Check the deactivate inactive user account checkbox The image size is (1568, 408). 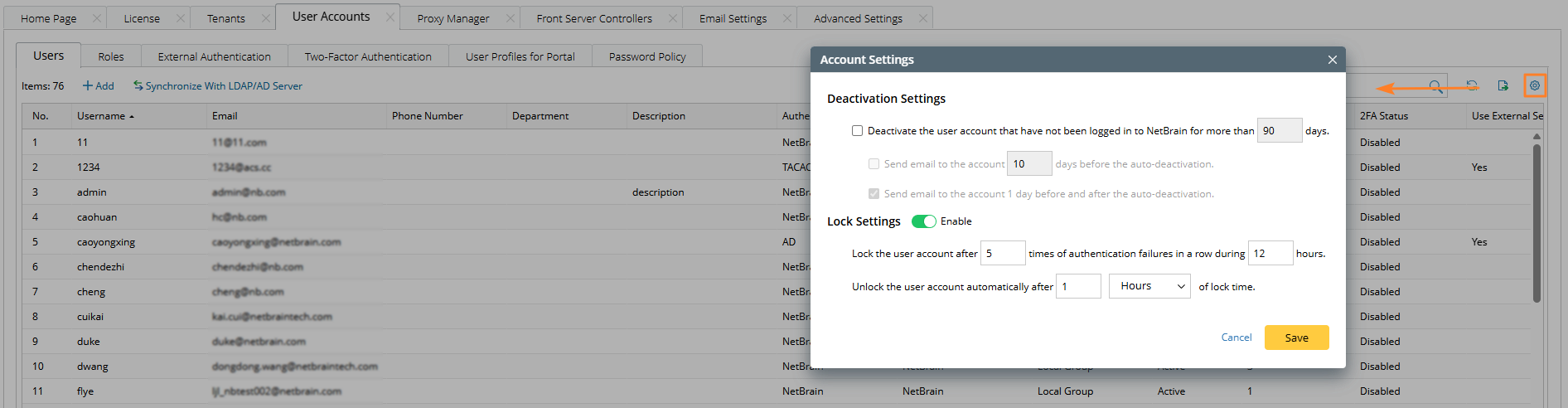coord(858,131)
